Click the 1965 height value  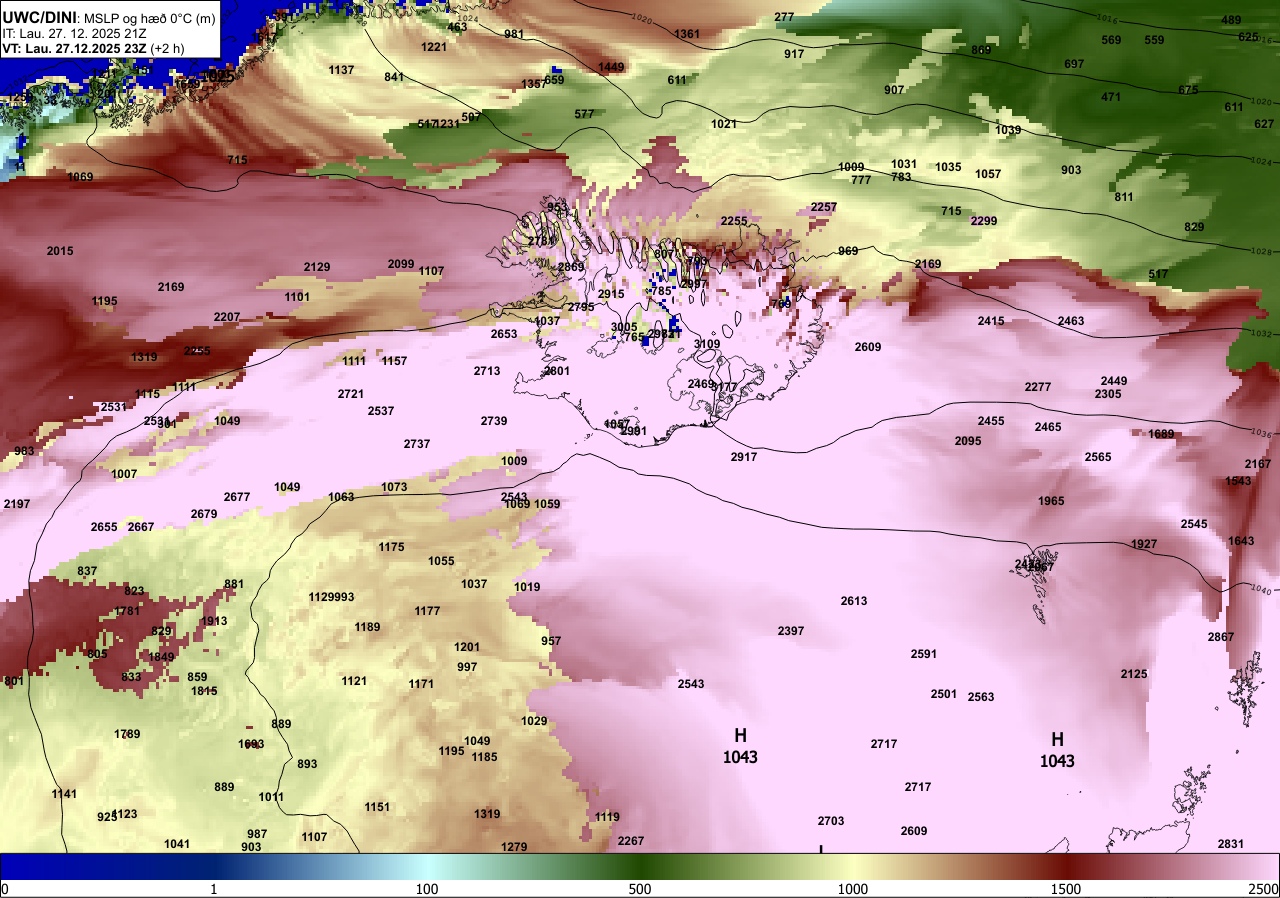pos(1051,501)
